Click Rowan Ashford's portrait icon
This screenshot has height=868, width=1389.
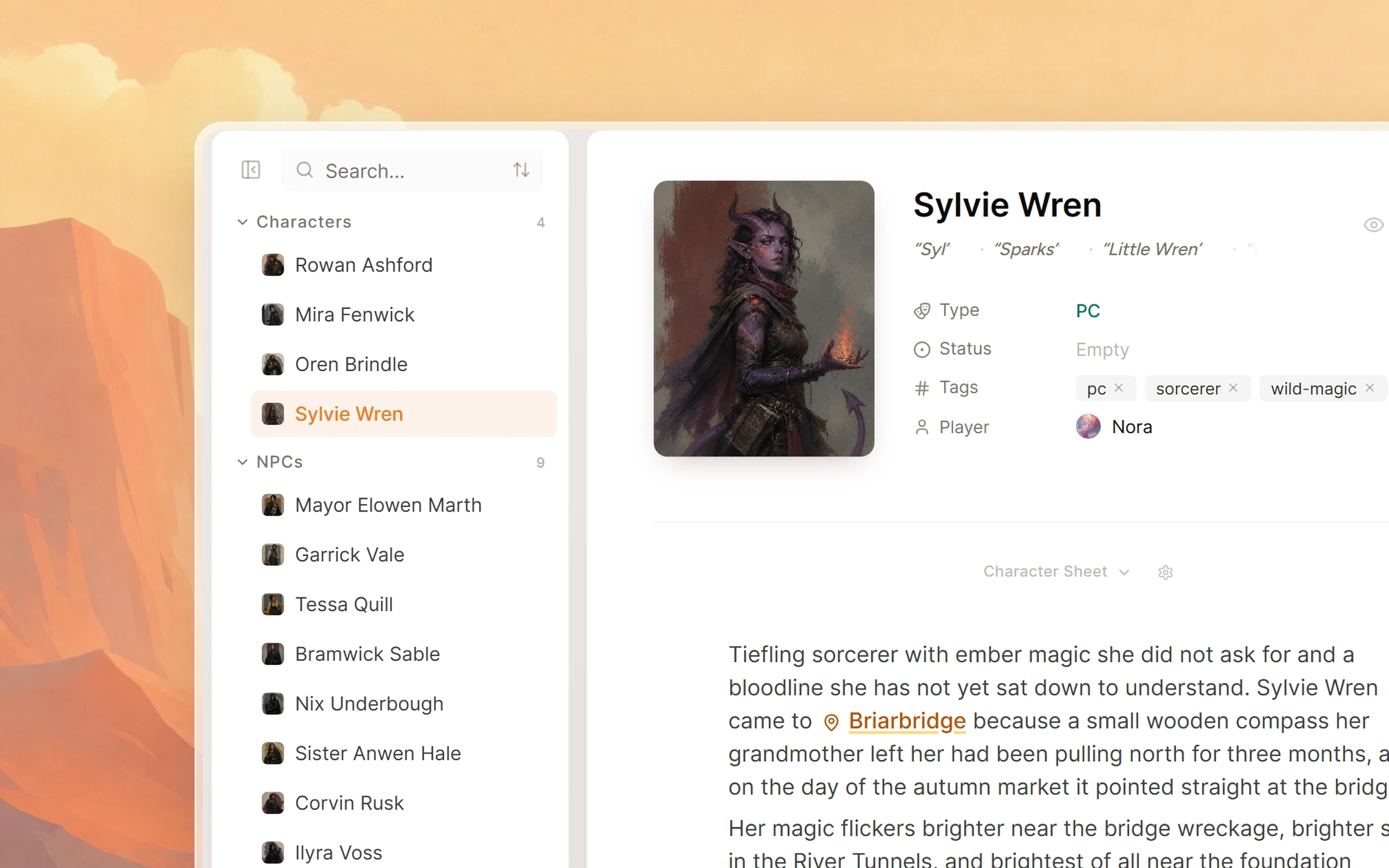click(273, 265)
